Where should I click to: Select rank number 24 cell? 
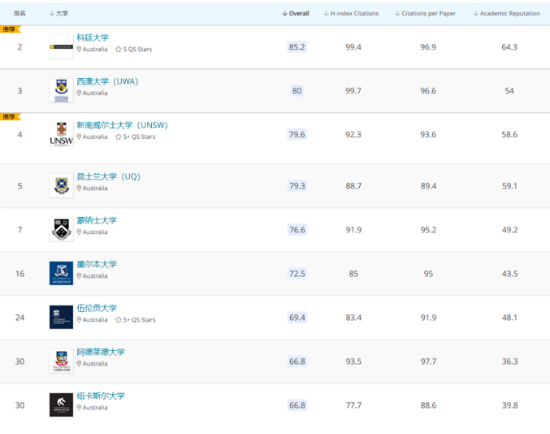20,318
